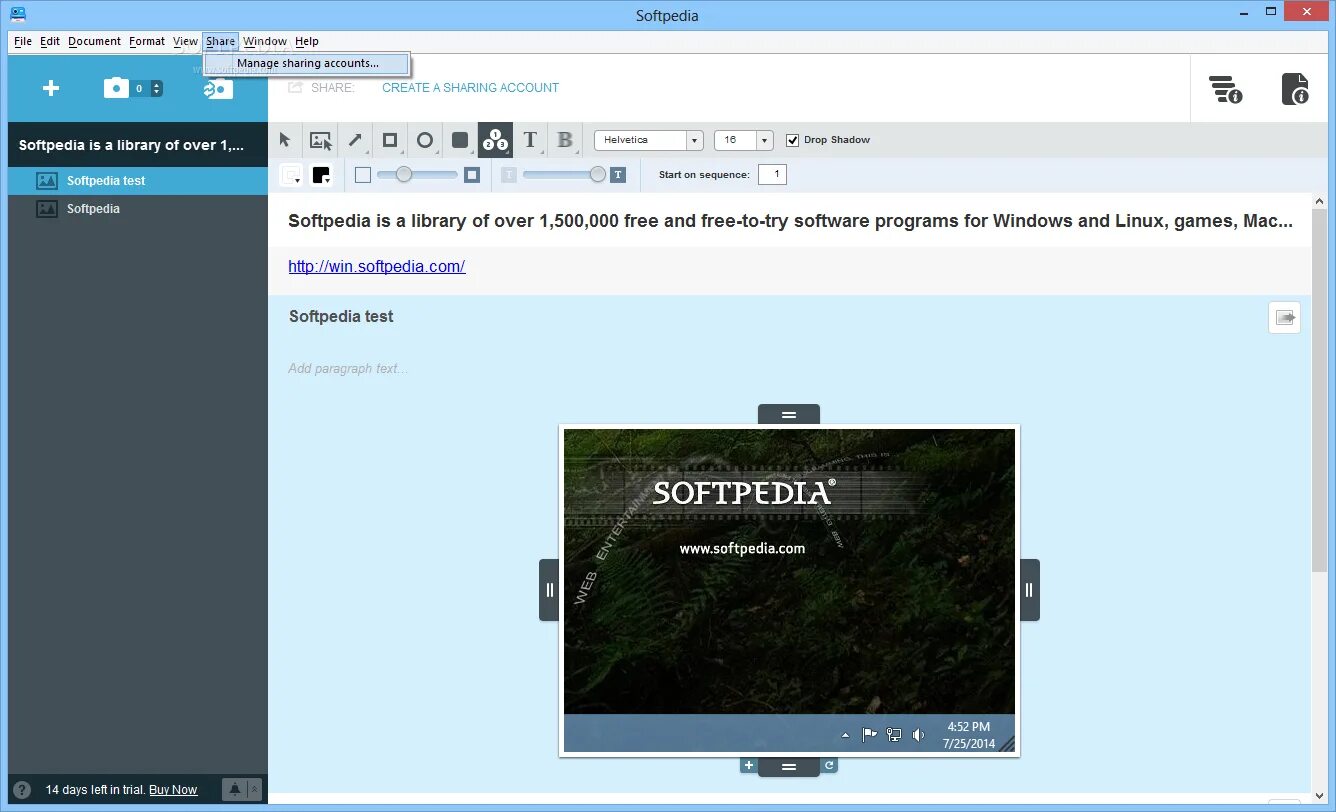Expand chevron beside the bell icon
This screenshot has width=1336, height=812.
pyautogui.click(x=254, y=790)
